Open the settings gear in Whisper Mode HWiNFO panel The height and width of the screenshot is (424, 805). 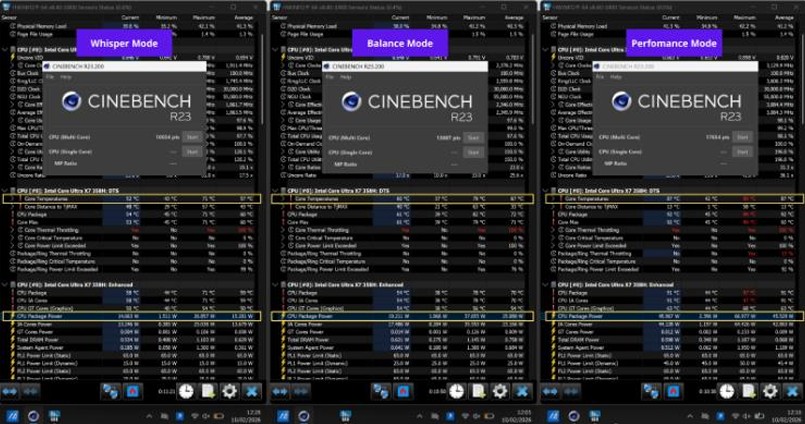(x=229, y=392)
